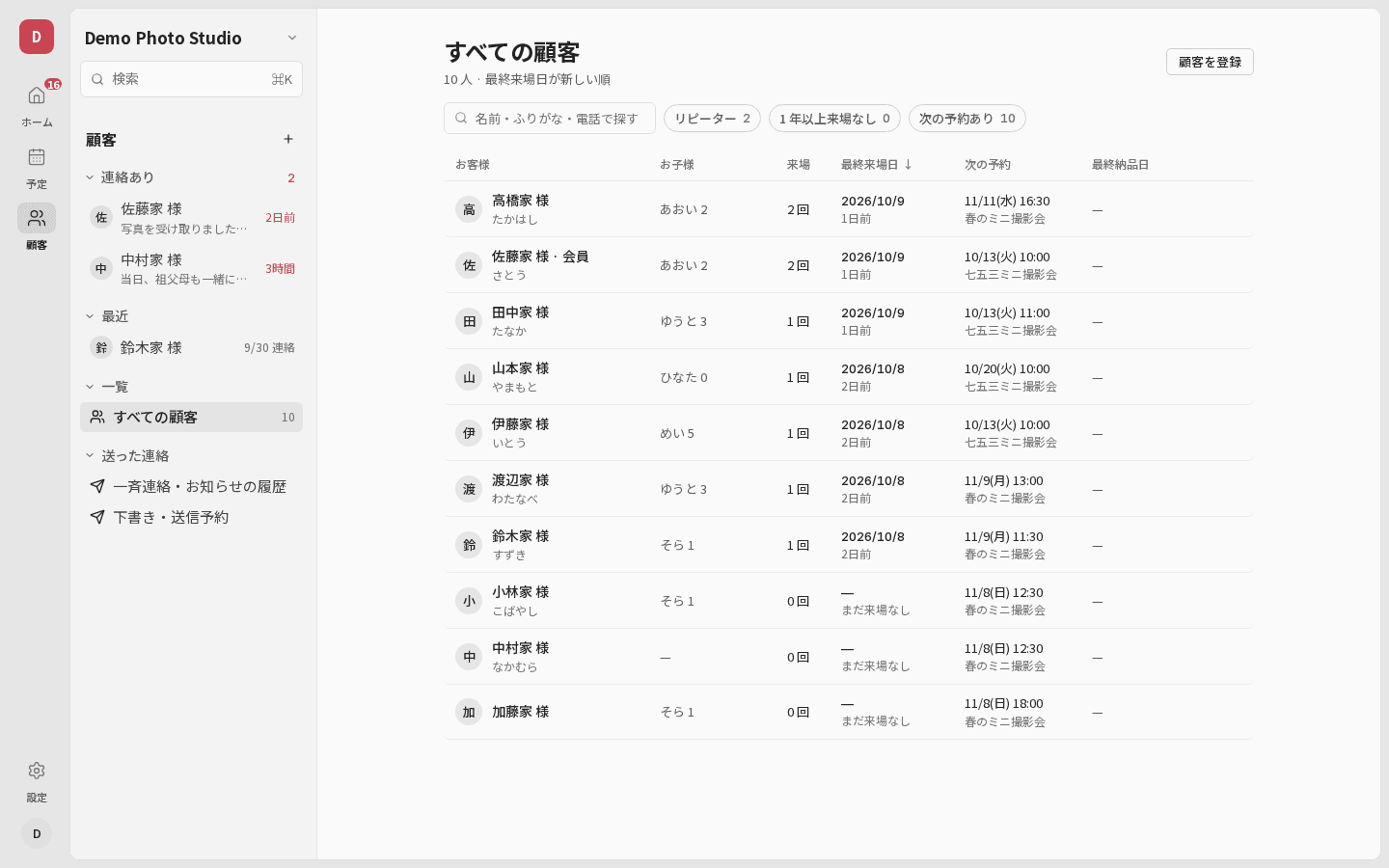Sort by the お子様 column header

pos(677,165)
